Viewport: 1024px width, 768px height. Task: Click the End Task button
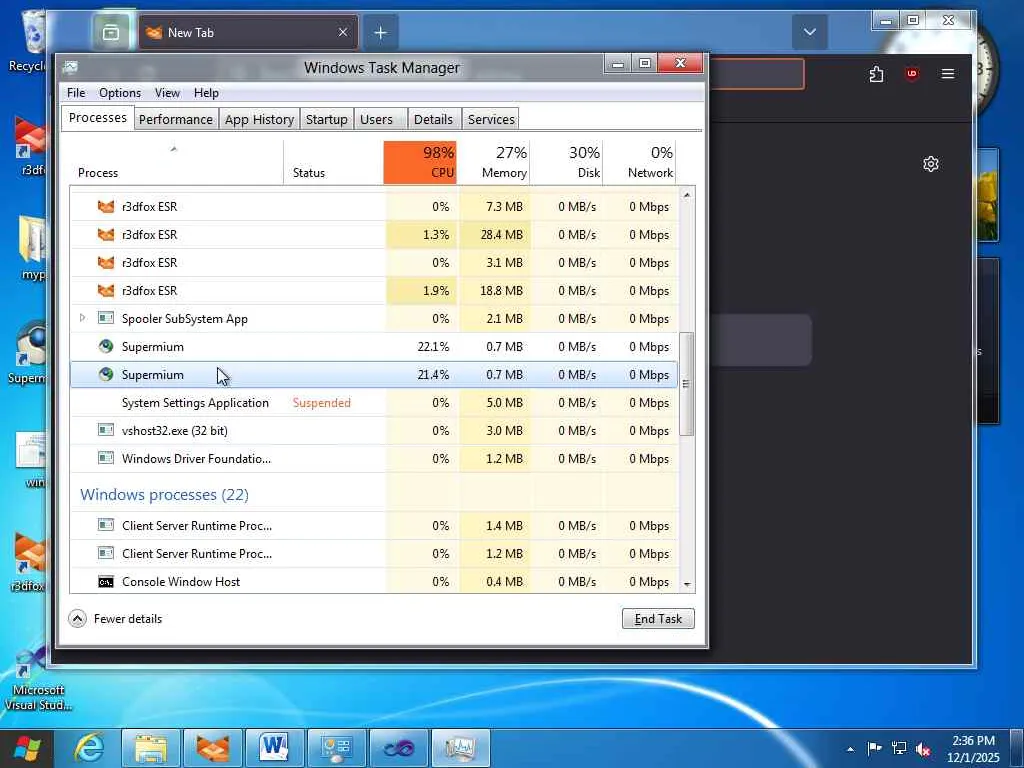(658, 618)
